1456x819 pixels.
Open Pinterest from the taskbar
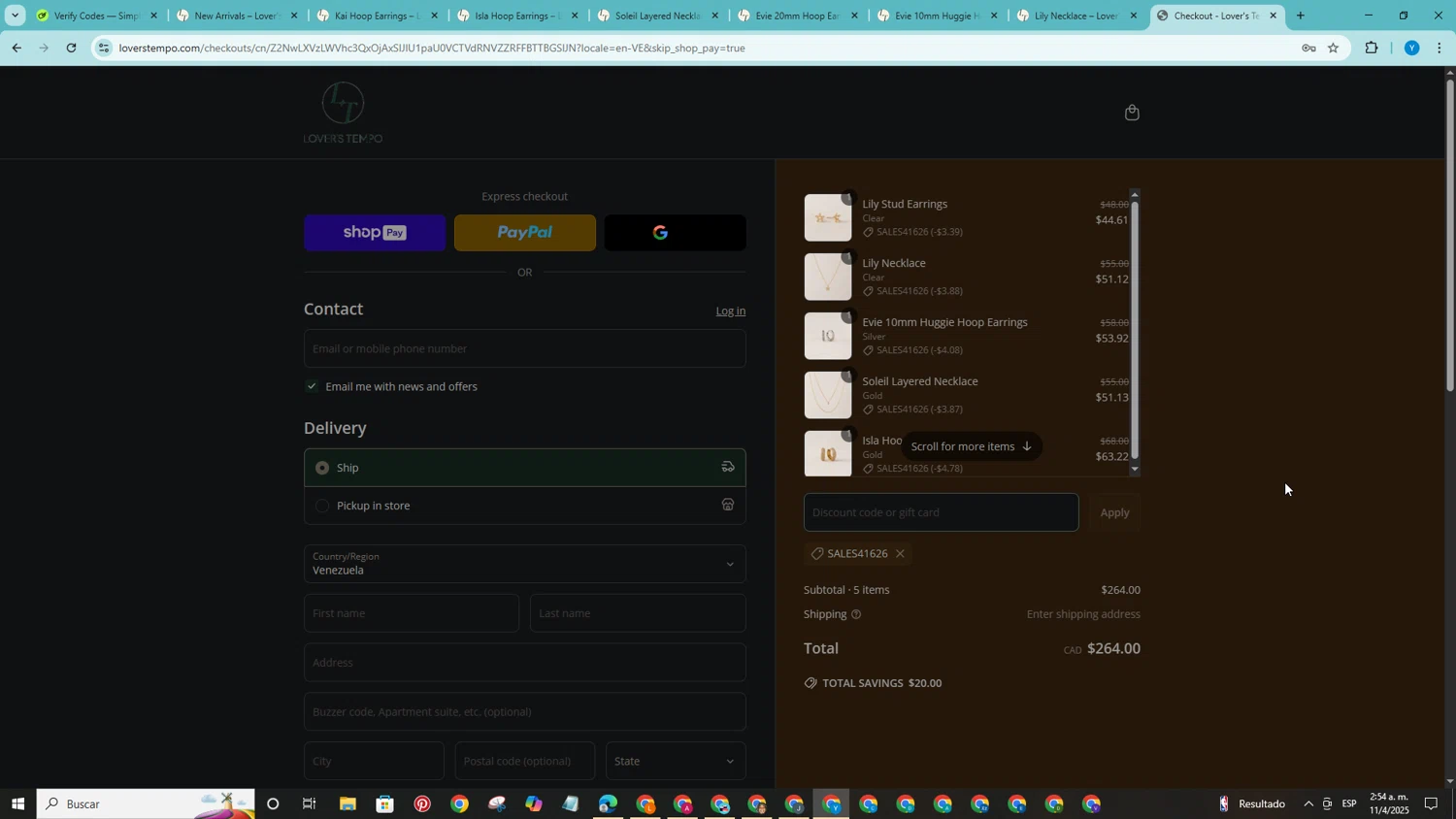[422, 804]
